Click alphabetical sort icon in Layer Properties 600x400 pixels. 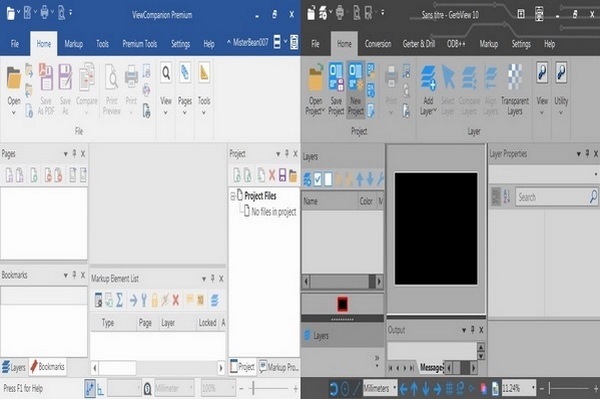(x=506, y=197)
